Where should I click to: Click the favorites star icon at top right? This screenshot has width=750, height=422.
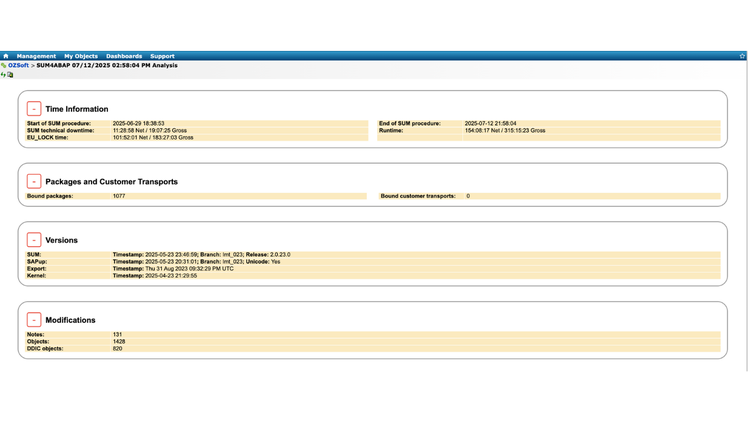pos(742,56)
